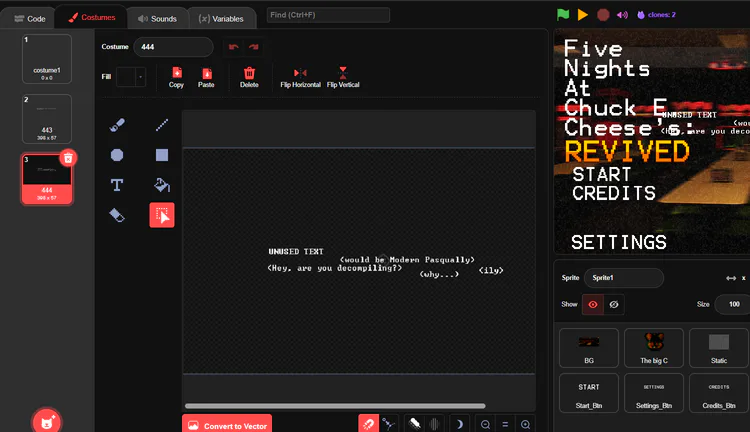Open the Variables tab
750x432 pixels.
[221, 19]
